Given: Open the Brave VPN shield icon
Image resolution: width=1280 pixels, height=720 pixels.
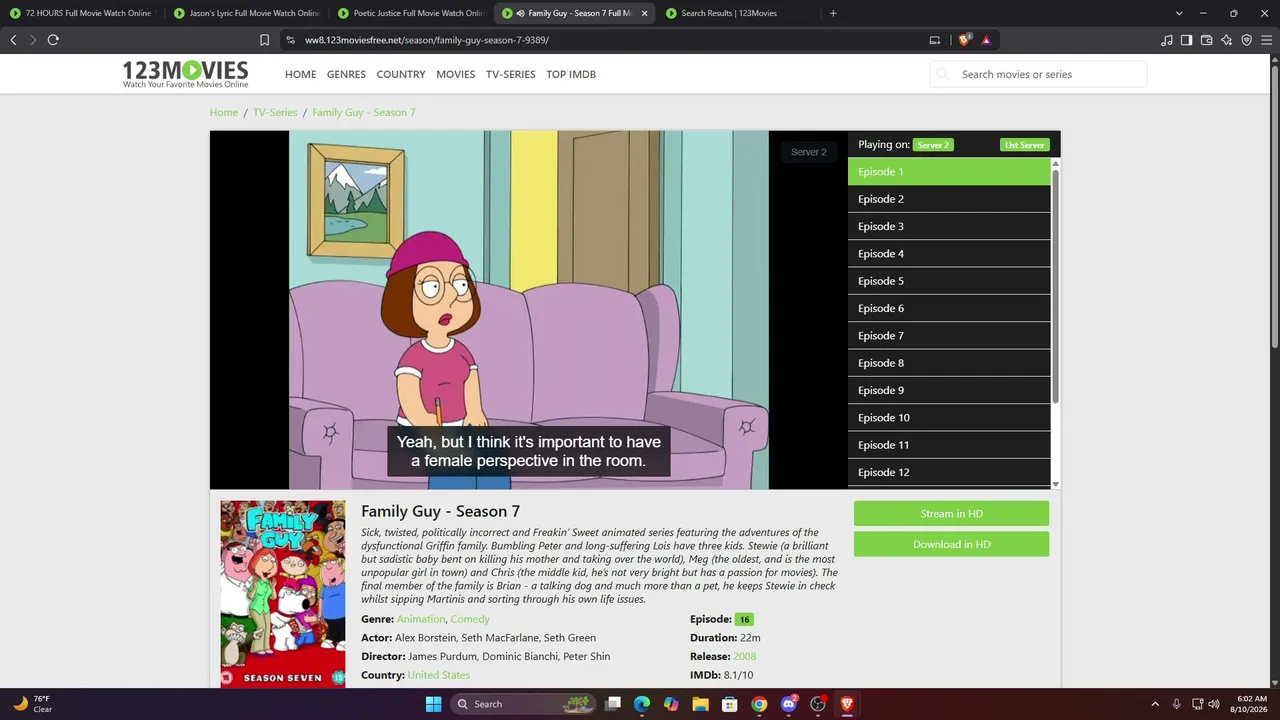Looking at the screenshot, I should [x=1246, y=40].
